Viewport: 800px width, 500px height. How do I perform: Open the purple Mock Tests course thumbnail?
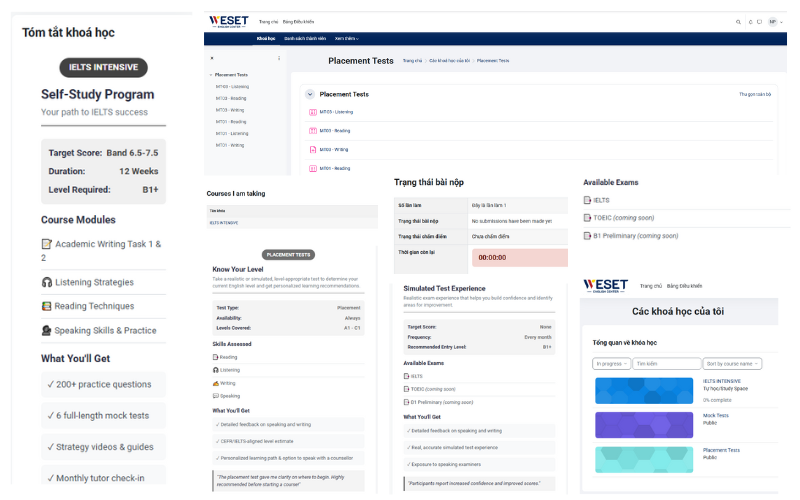pyautogui.click(x=644, y=425)
